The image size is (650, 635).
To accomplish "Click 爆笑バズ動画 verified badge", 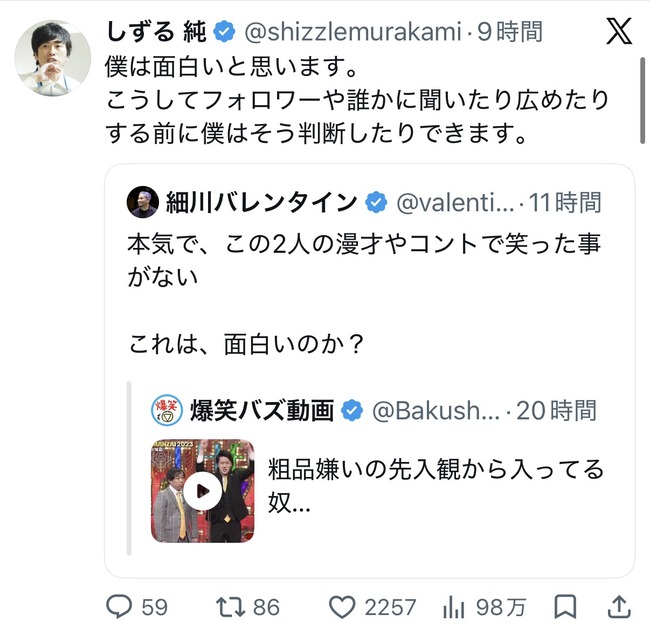I will pyautogui.click(x=352, y=410).
